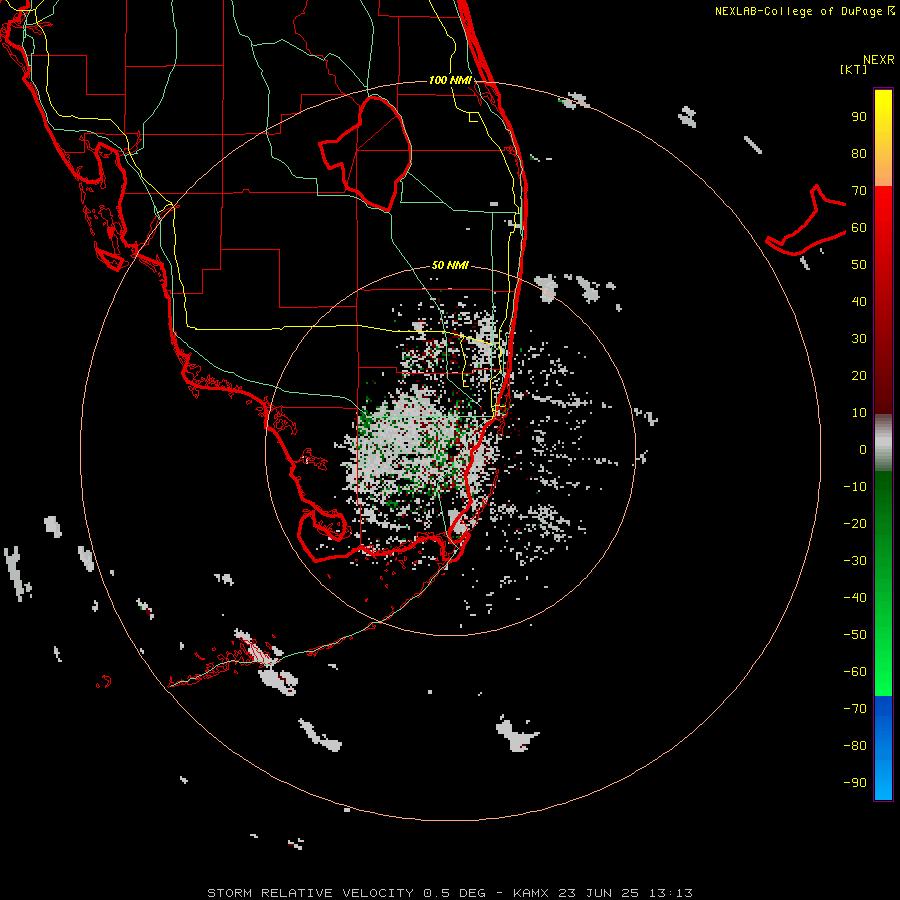The width and height of the screenshot is (900, 900).
Task: Click the -10 value on velocity scale
Action: coord(855,487)
